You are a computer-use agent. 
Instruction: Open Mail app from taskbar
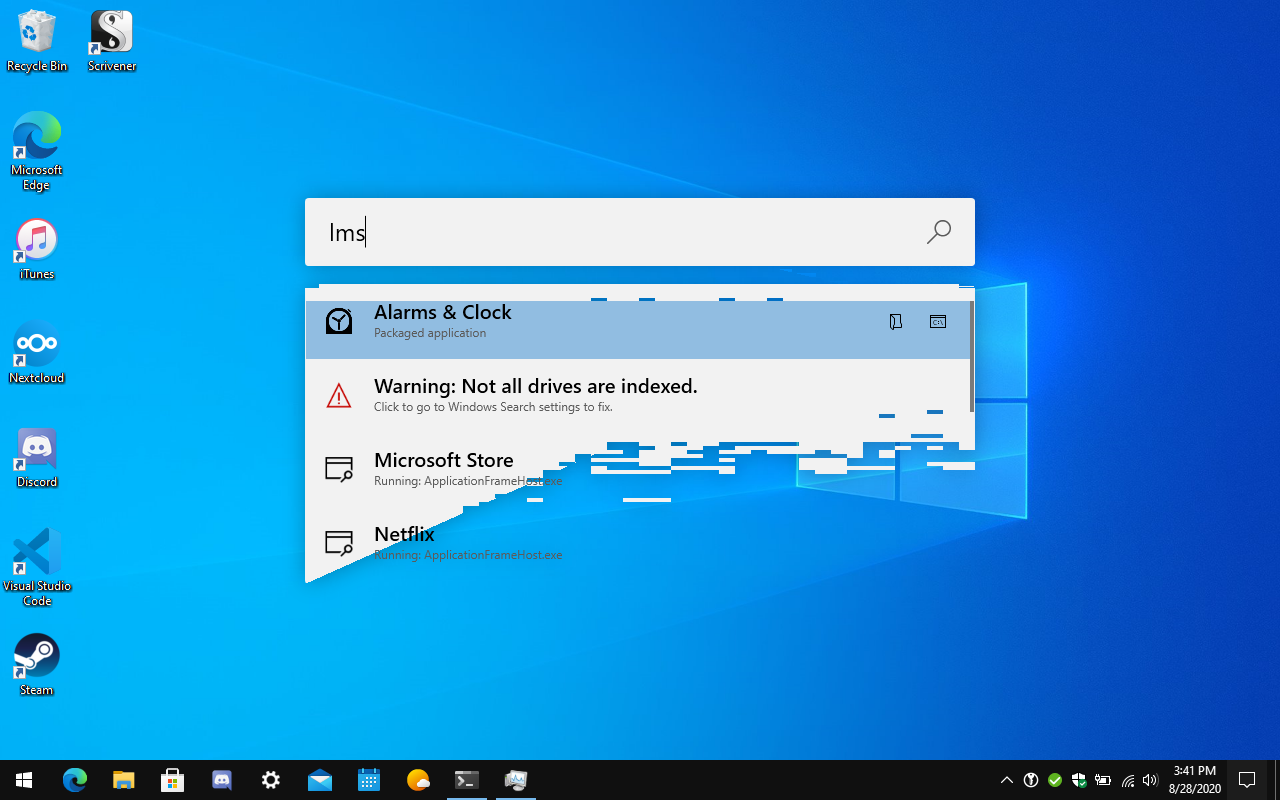[319, 780]
